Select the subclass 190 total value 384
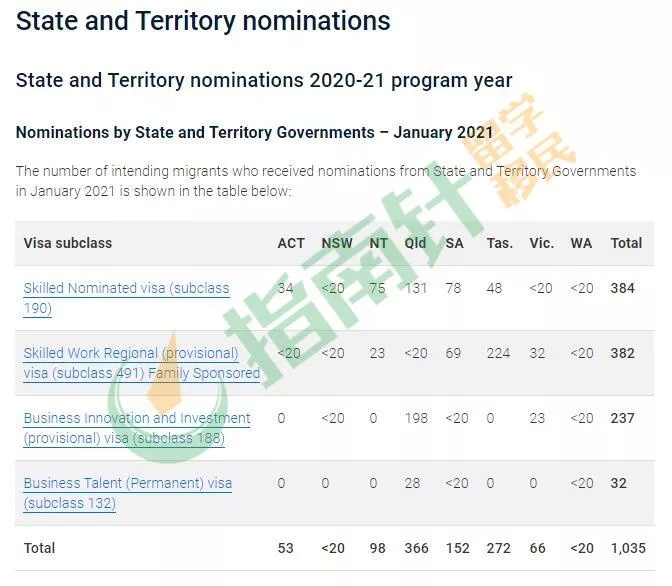 tap(622, 288)
